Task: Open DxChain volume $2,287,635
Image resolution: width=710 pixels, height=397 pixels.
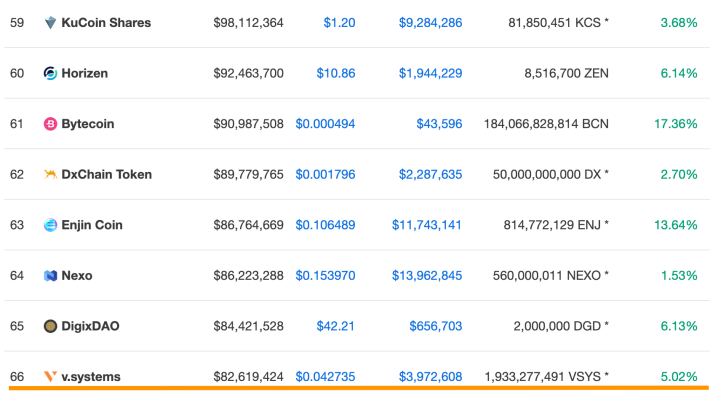Action: [431, 174]
